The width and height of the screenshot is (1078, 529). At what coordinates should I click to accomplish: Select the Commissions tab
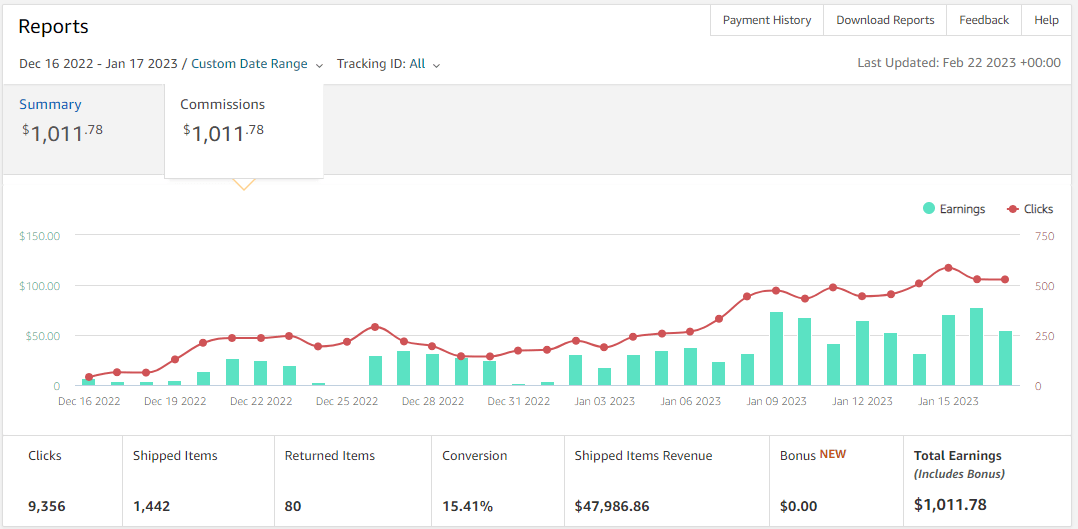(x=222, y=104)
